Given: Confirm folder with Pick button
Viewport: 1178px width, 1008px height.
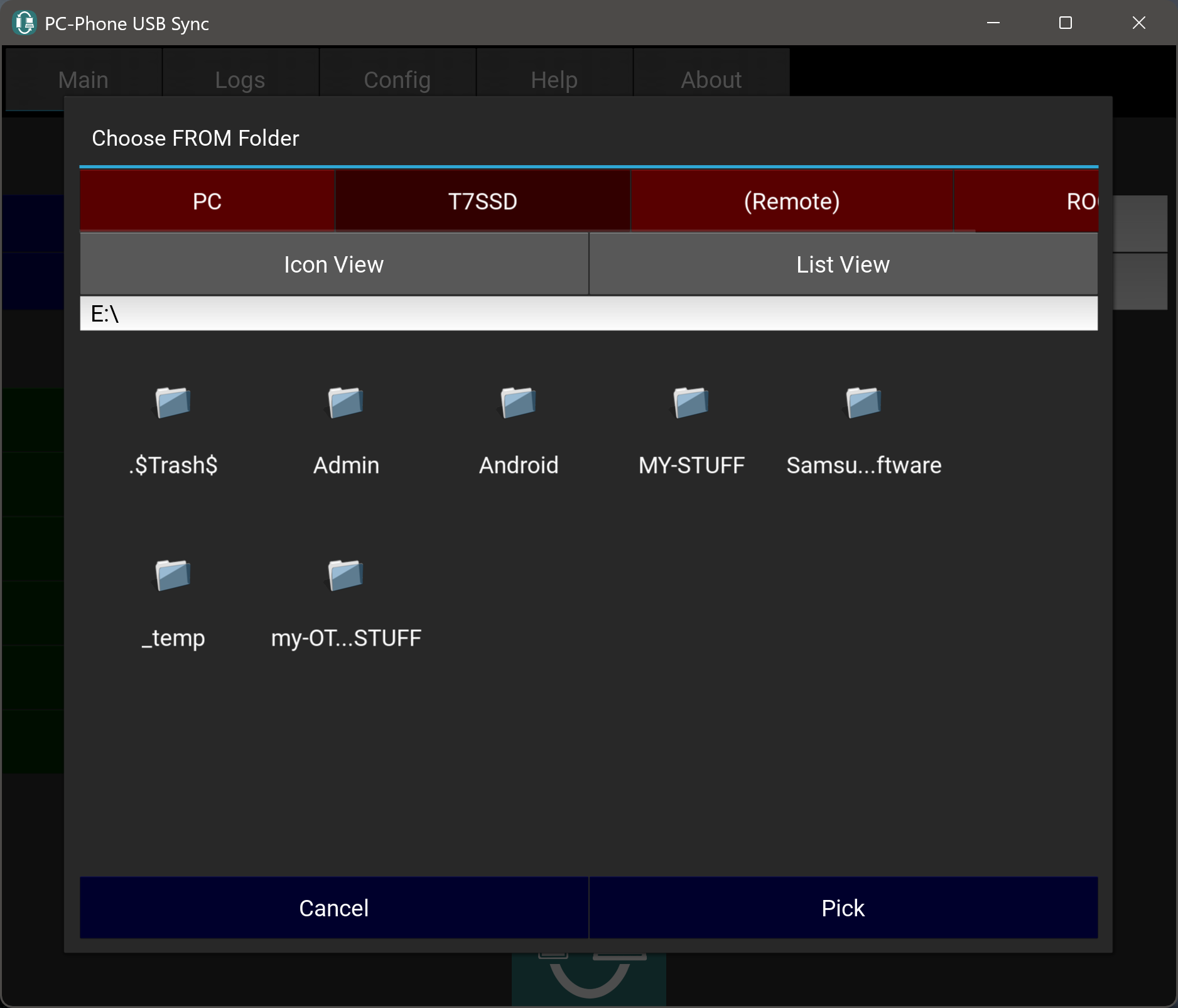Looking at the screenshot, I should click(x=843, y=908).
